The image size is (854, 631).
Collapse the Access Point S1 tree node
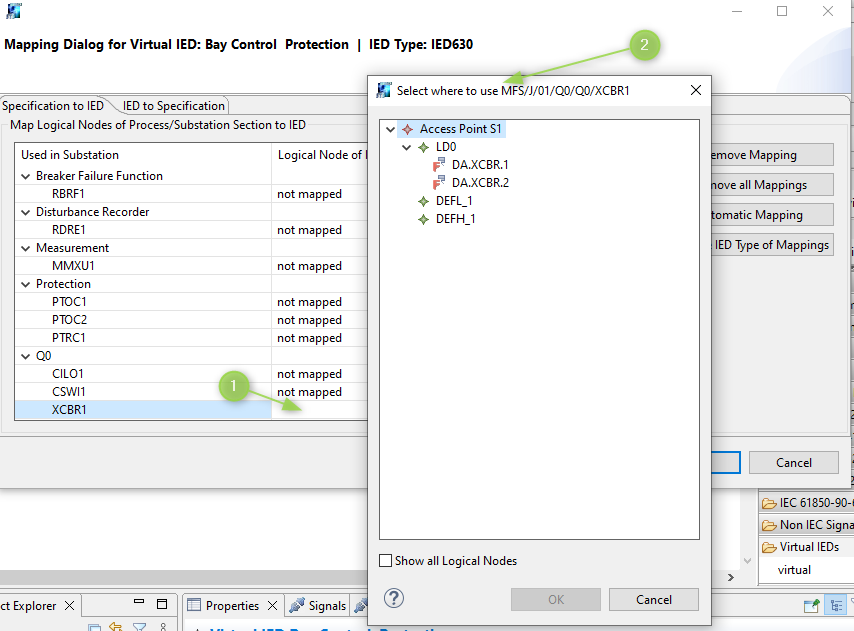pos(390,129)
